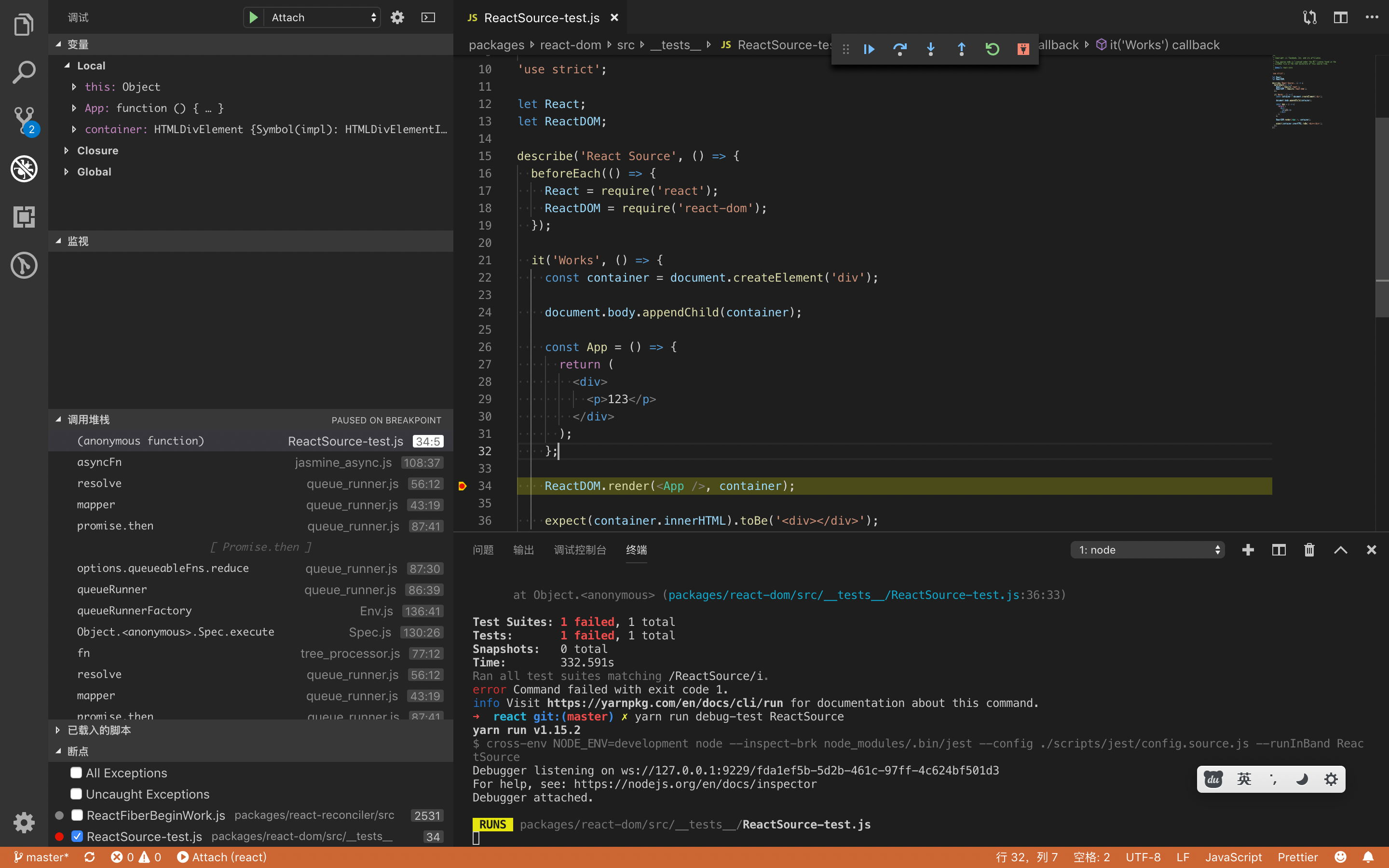The height and width of the screenshot is (868, 1389).
Task: Switch to the 调试控制台 debug console tab
Action: (580, 550)
